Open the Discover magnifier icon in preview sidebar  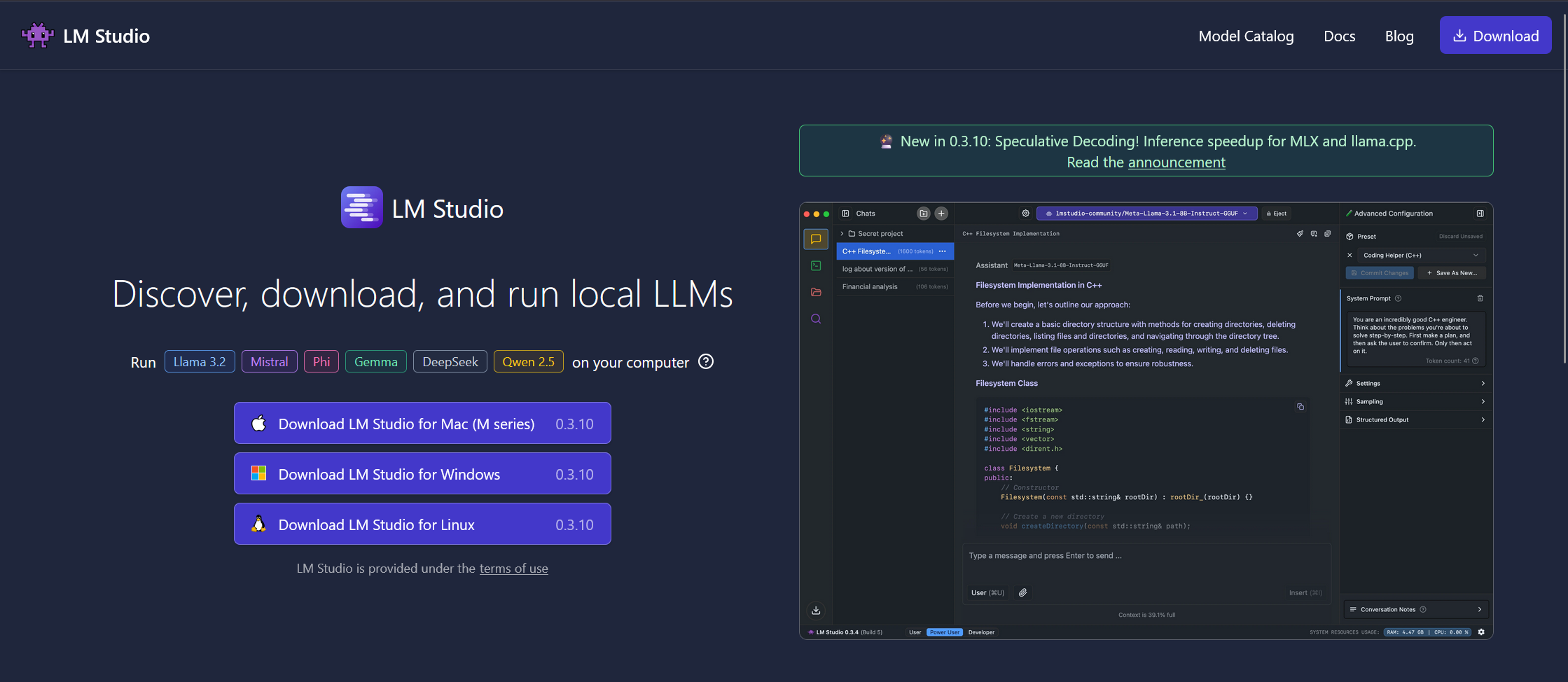pyautogui.click(x=816, y=319)
